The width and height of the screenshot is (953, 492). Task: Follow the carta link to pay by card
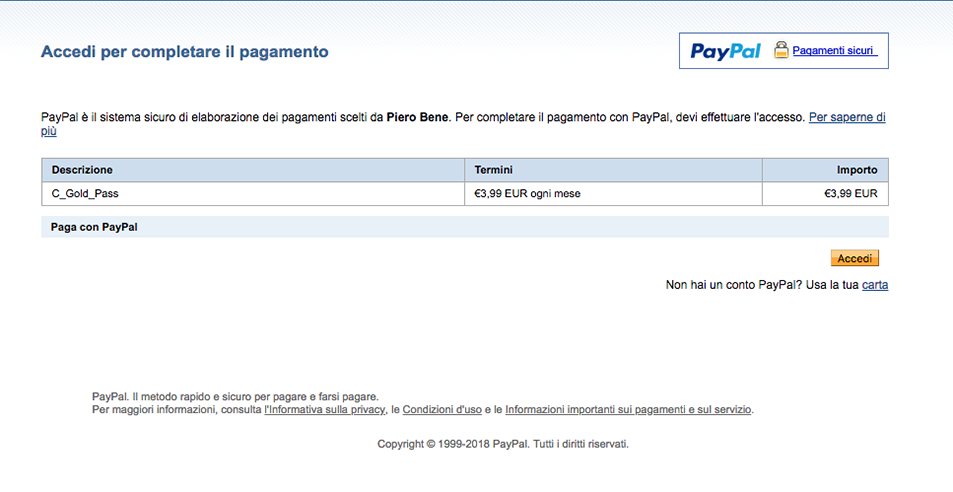(875, 285)
